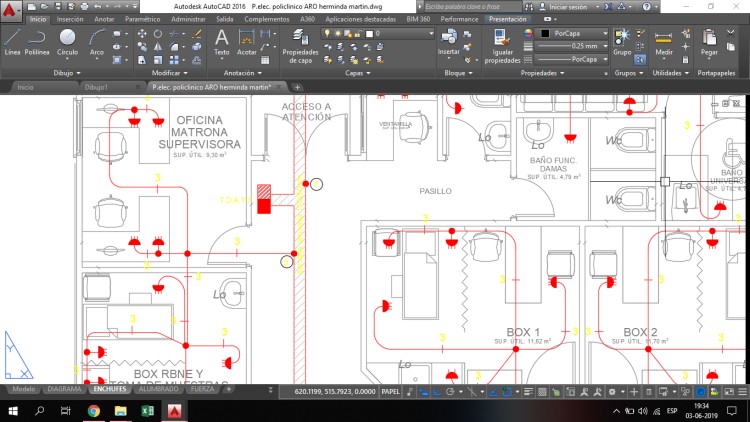Toggle the layer freeze sun icon
The height and width of the screenshot is (422, 750).
(x=338, y=33)
